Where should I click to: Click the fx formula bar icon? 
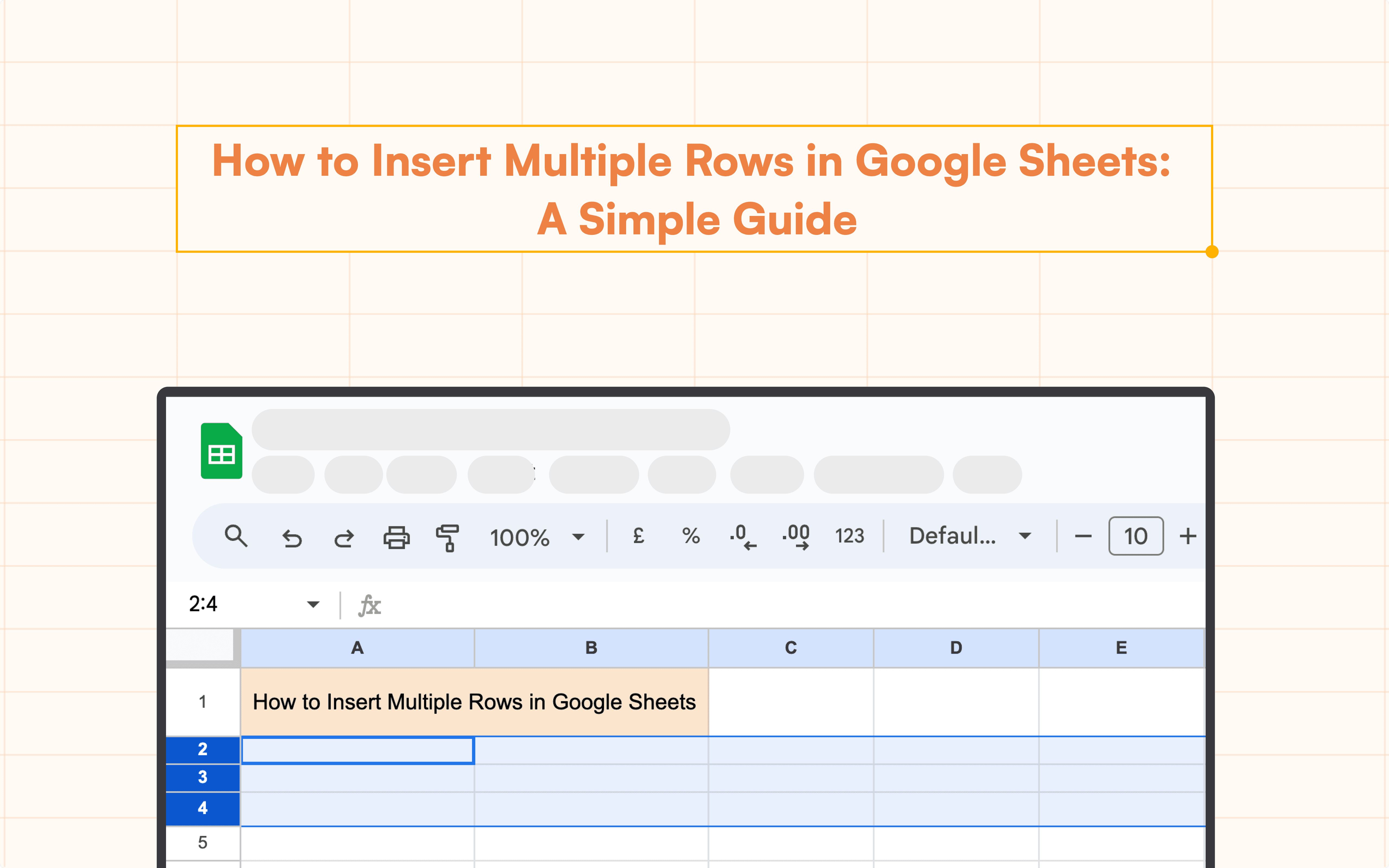coord(370,605)
